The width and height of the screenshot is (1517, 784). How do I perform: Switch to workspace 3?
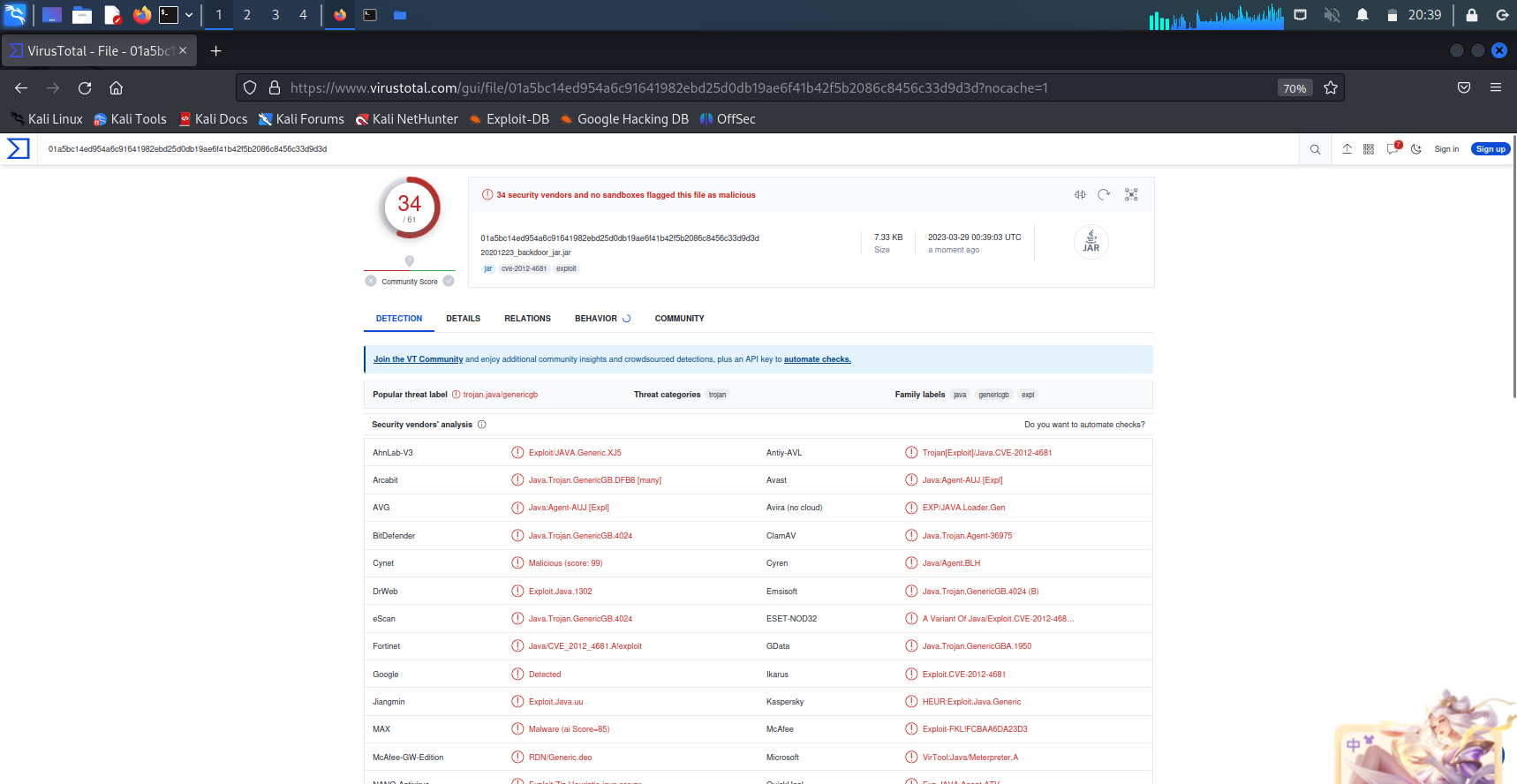pos(275,15)
